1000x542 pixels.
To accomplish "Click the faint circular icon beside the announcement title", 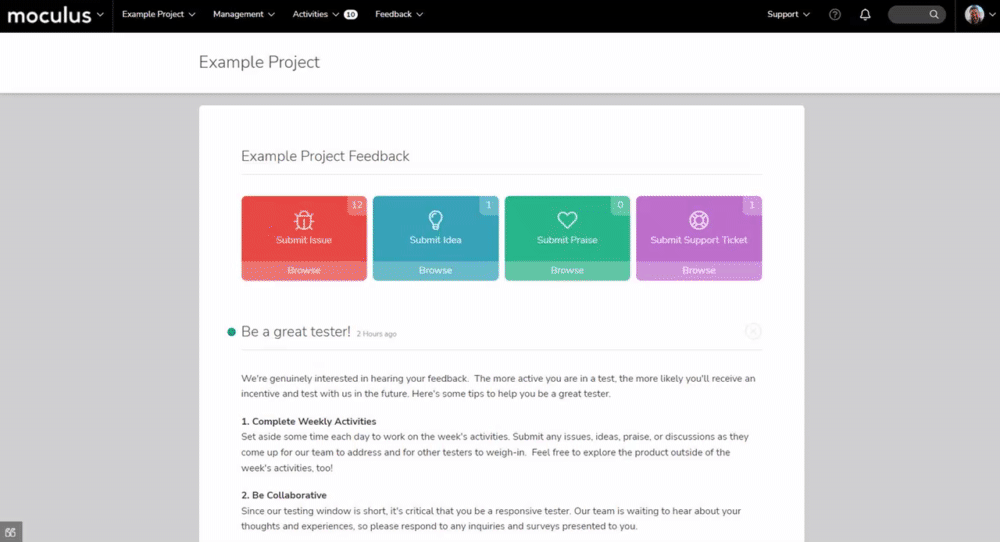I will pyautogui.click(x=753, y=331).
